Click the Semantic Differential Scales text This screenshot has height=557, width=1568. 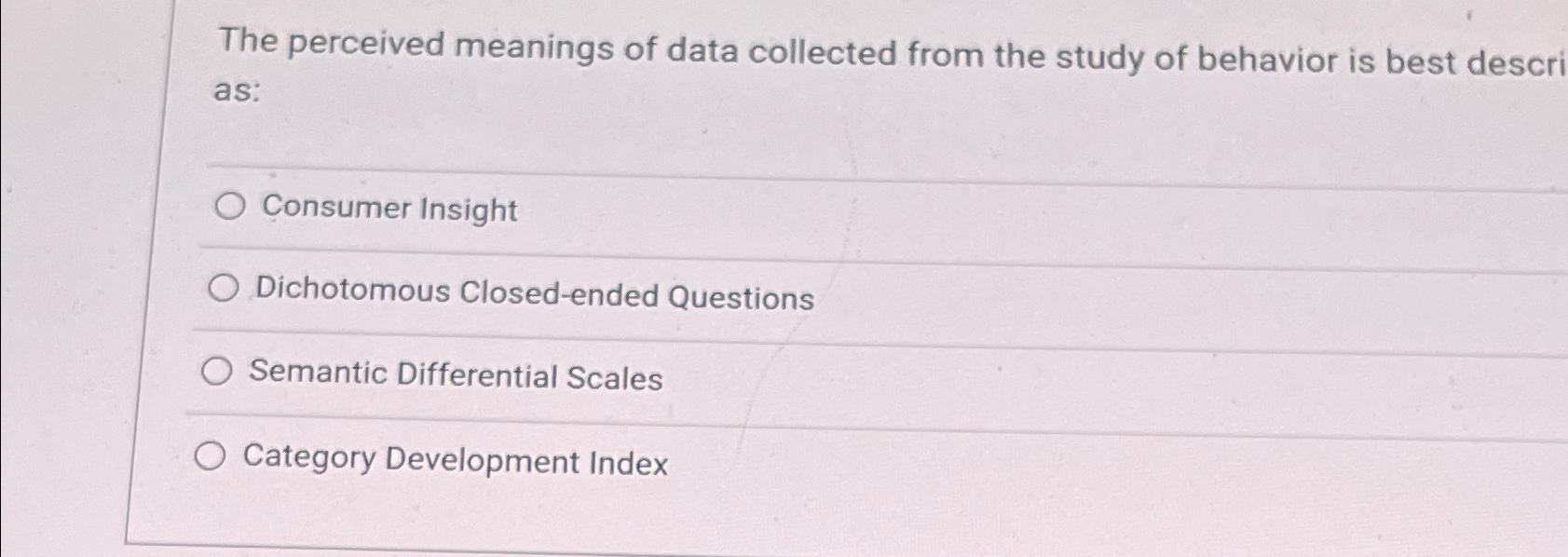tap(457, 378)
